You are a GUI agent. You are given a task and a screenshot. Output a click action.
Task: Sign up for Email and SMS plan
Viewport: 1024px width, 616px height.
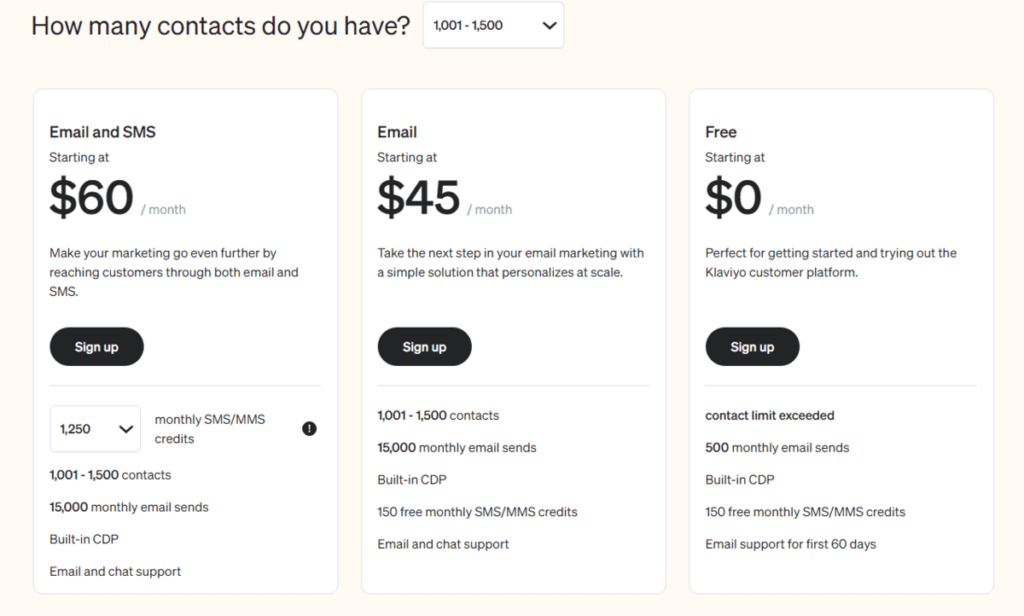pos(97,347)
